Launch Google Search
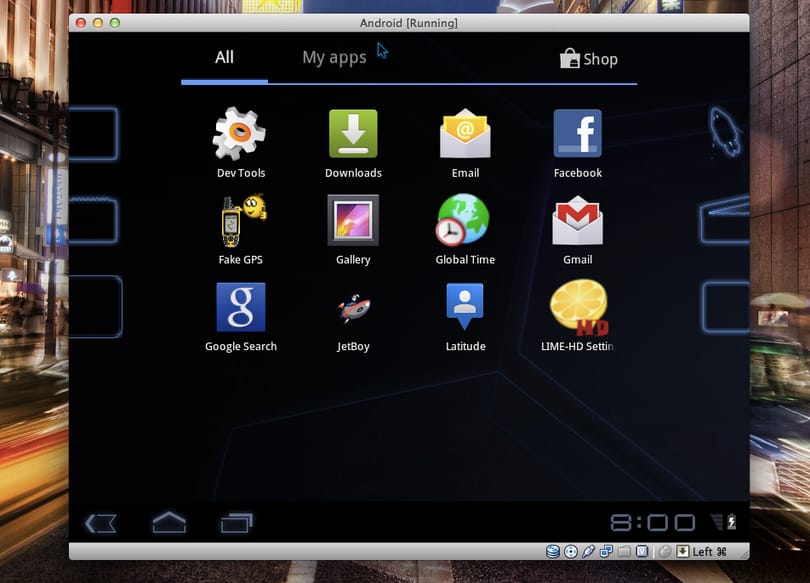 click(x=241, y=317)
